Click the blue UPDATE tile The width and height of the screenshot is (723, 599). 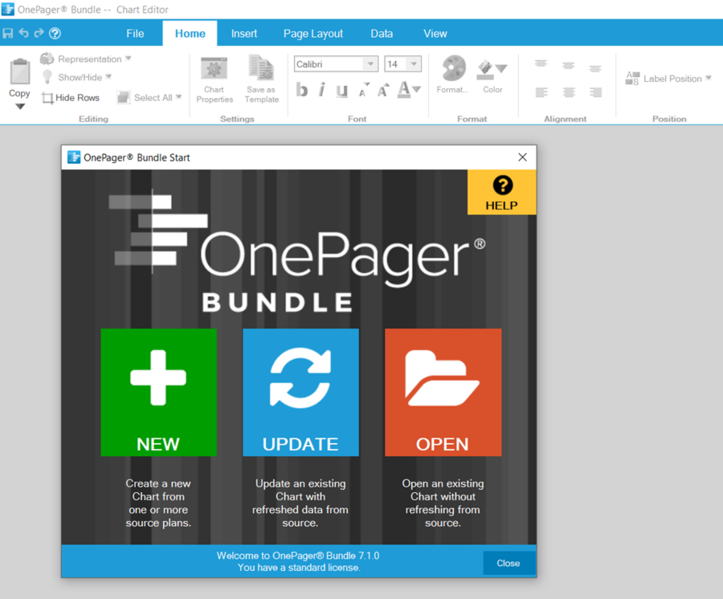[301, 392]
